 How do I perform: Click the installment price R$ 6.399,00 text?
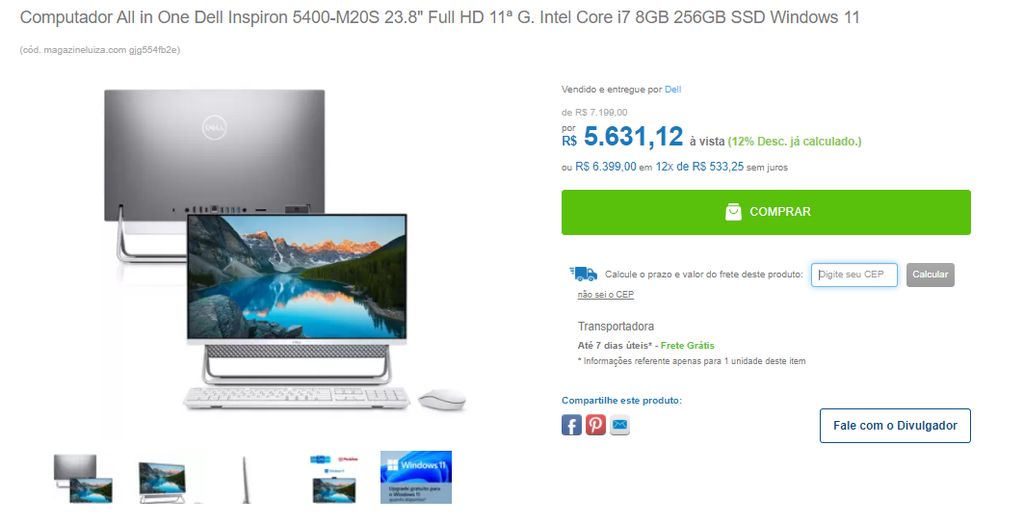605,167
